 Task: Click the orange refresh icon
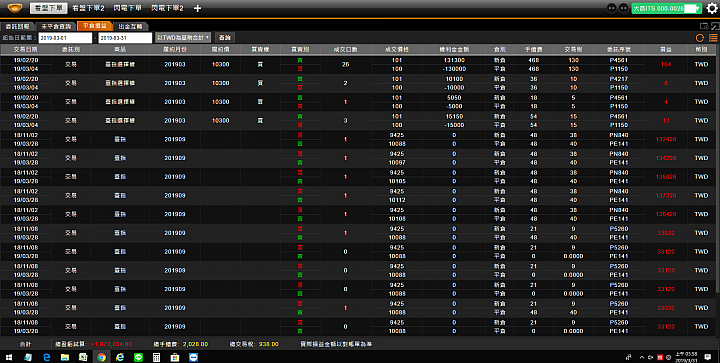click(700, 38)
